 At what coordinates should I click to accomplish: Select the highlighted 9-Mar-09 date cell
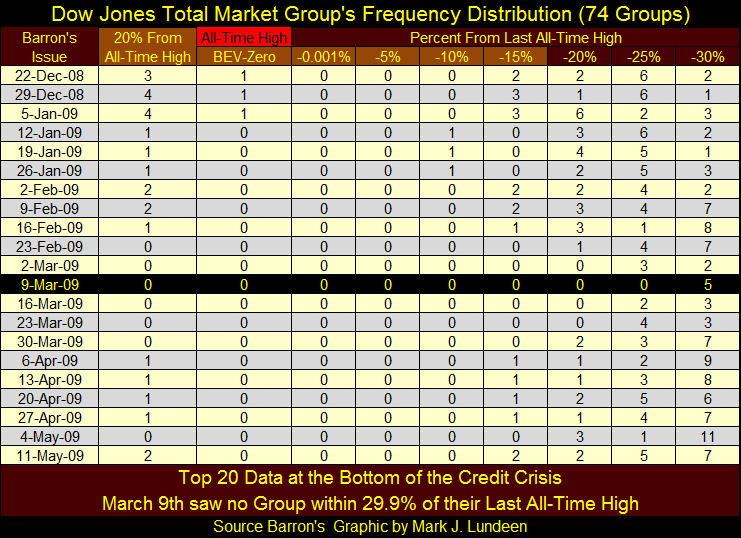[51, 282]
